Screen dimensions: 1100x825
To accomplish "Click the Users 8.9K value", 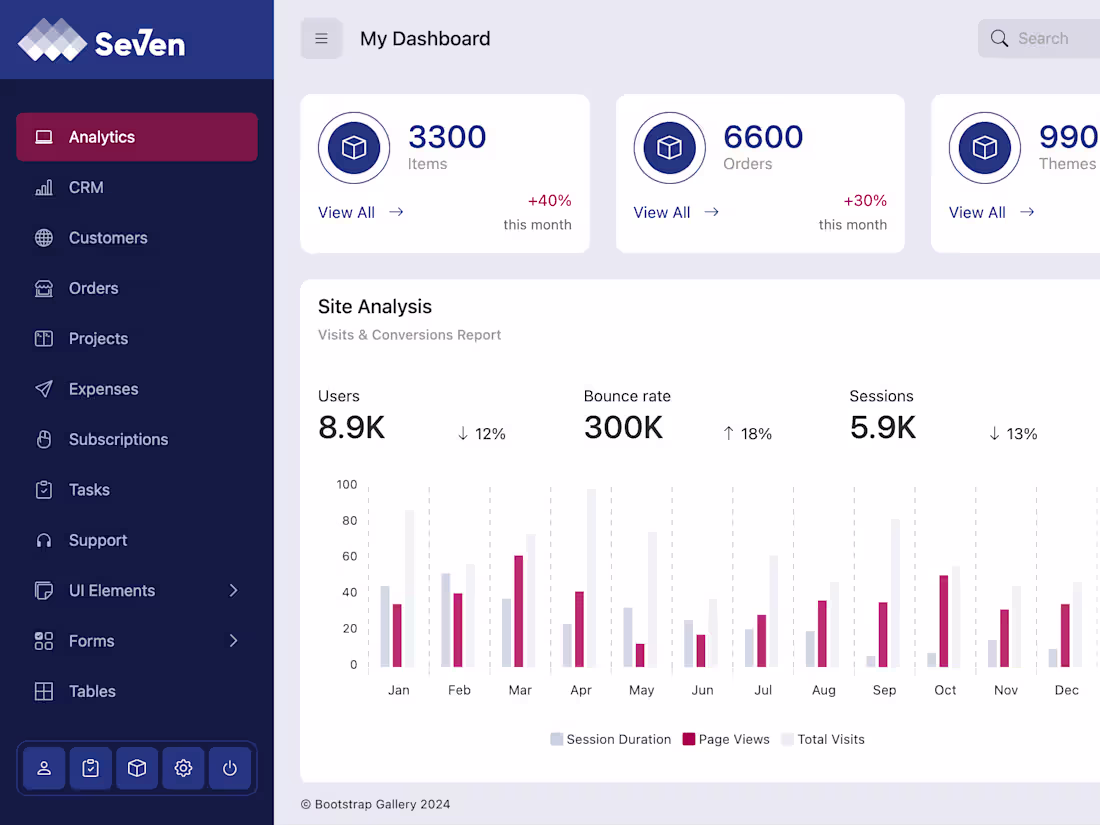I will tap(351, 427).
